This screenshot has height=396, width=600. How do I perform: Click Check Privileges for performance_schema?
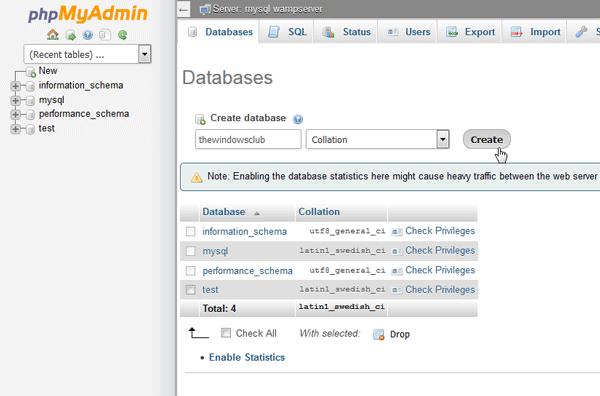tap(440, 271)
